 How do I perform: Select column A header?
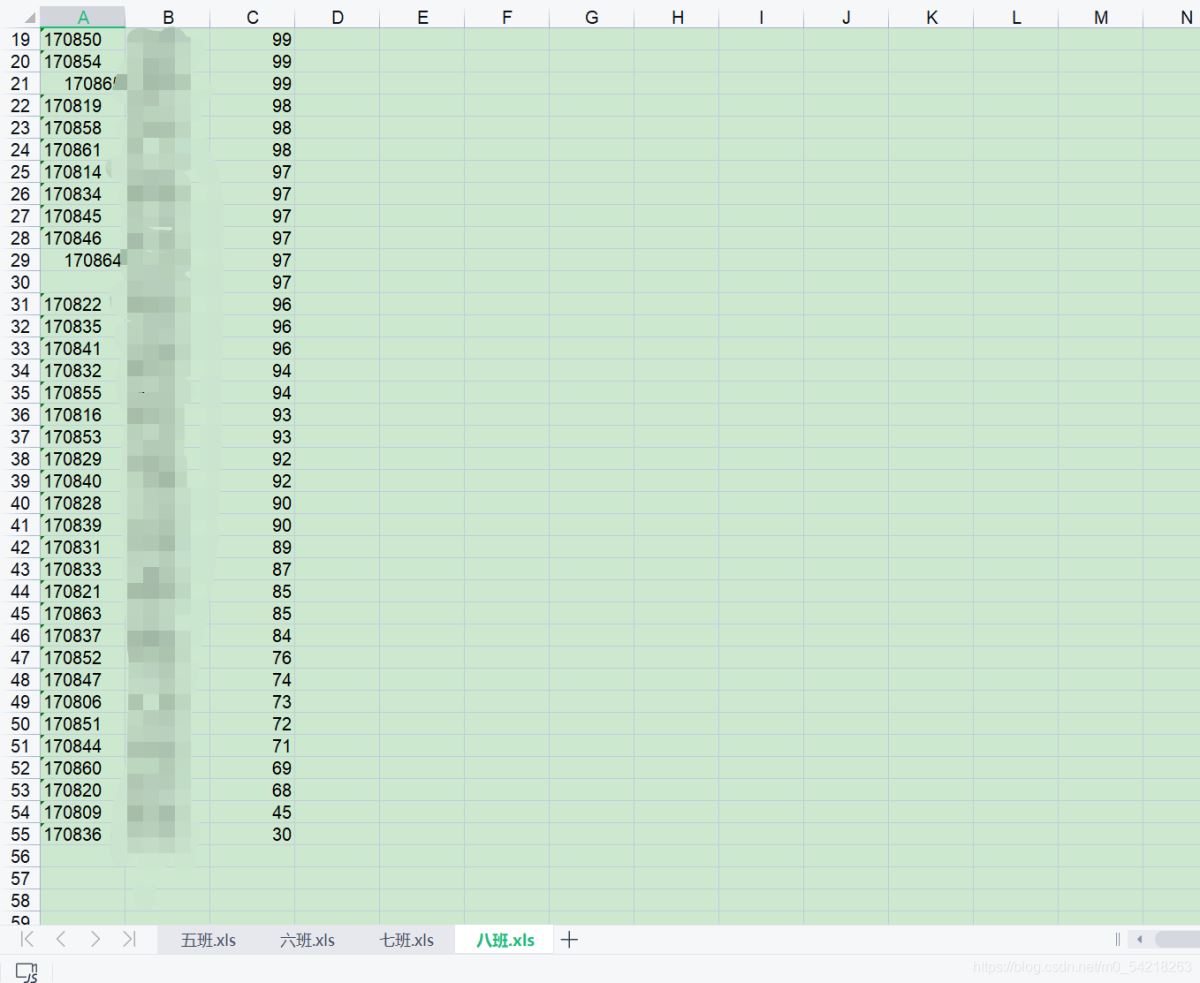point(83,17)
